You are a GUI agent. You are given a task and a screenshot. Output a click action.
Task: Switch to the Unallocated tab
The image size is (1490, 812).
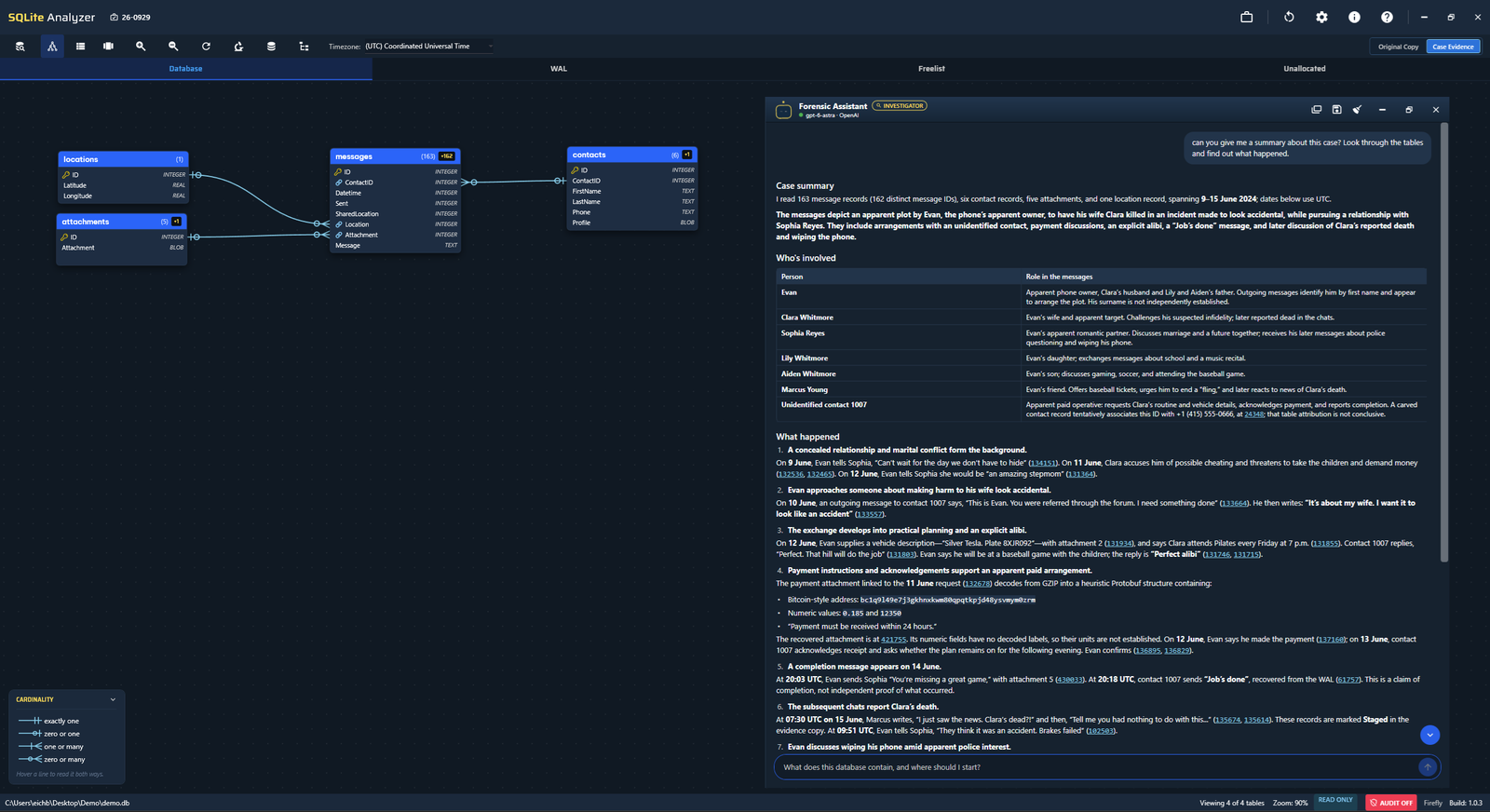click(x=1304, y=69)
